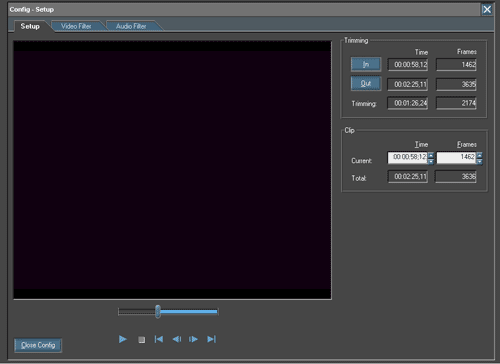
Task: Click the Current time input field
Action: point(408,158)
